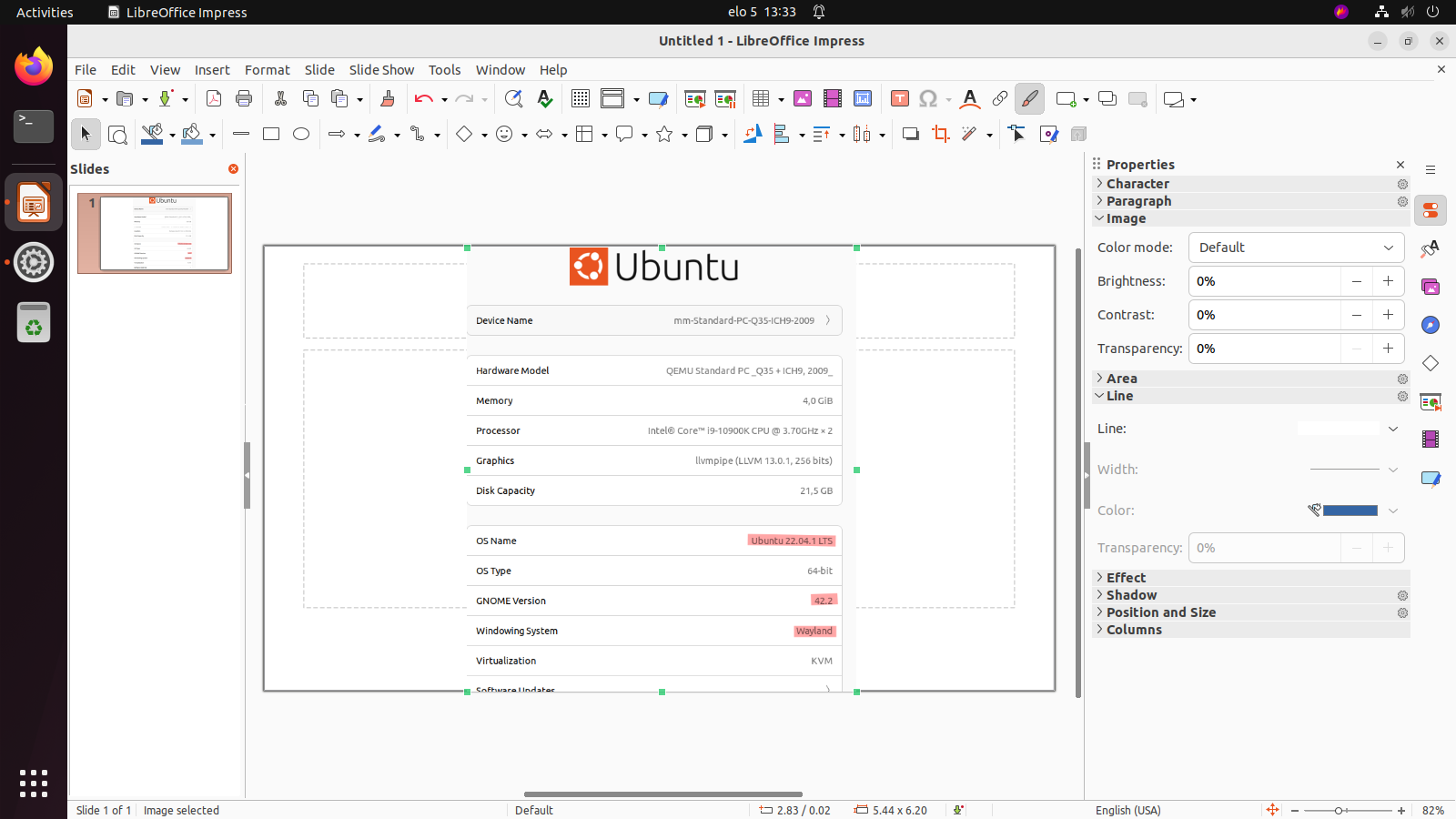Insert Hyperlink chain icon

(1000, 99)
